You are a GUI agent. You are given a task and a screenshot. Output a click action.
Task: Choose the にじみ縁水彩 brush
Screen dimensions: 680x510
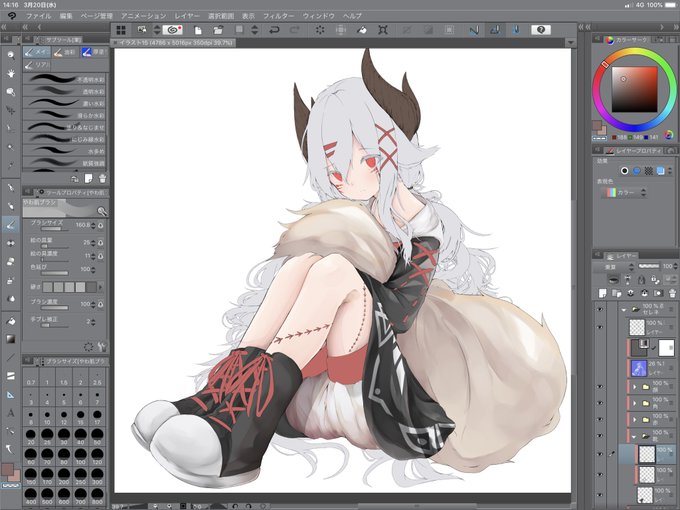(64, 139)
